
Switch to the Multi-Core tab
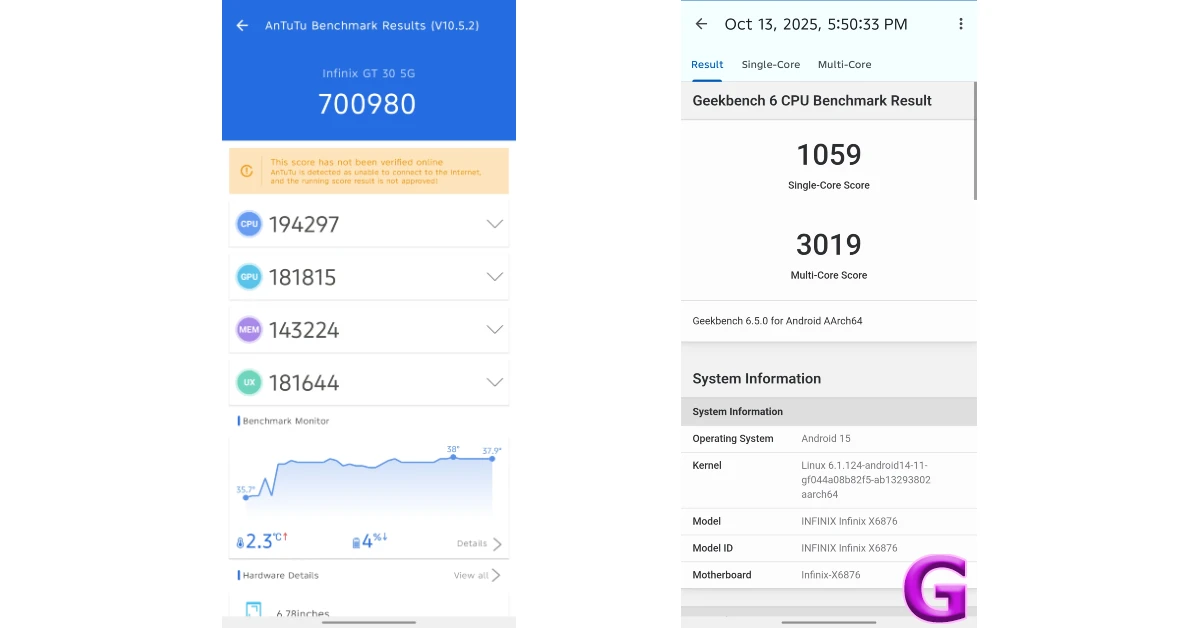click(844, 65)
